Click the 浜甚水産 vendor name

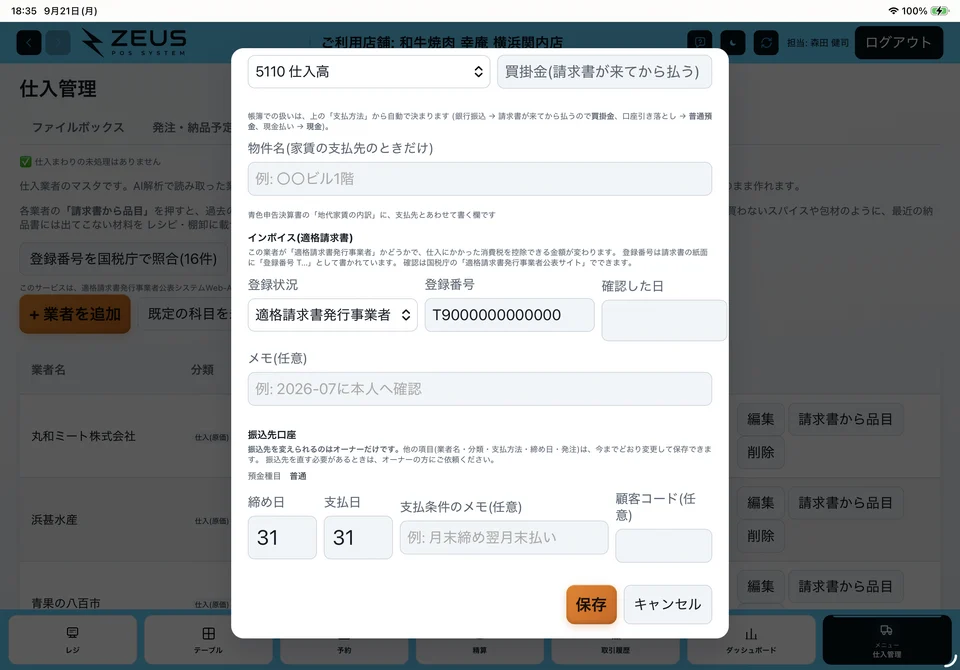(54, 520)
